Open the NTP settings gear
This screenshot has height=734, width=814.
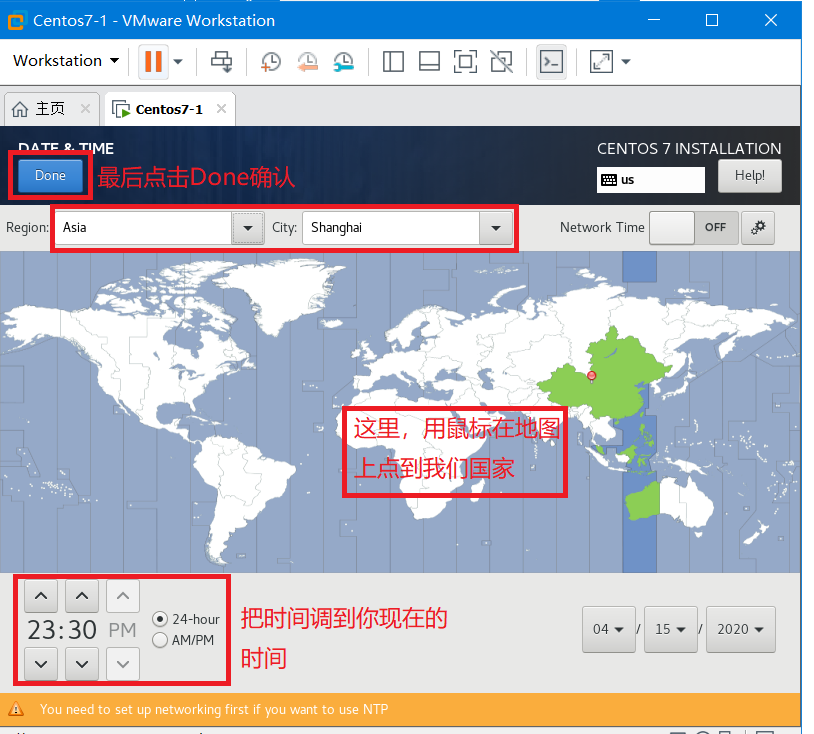(757, 228)
